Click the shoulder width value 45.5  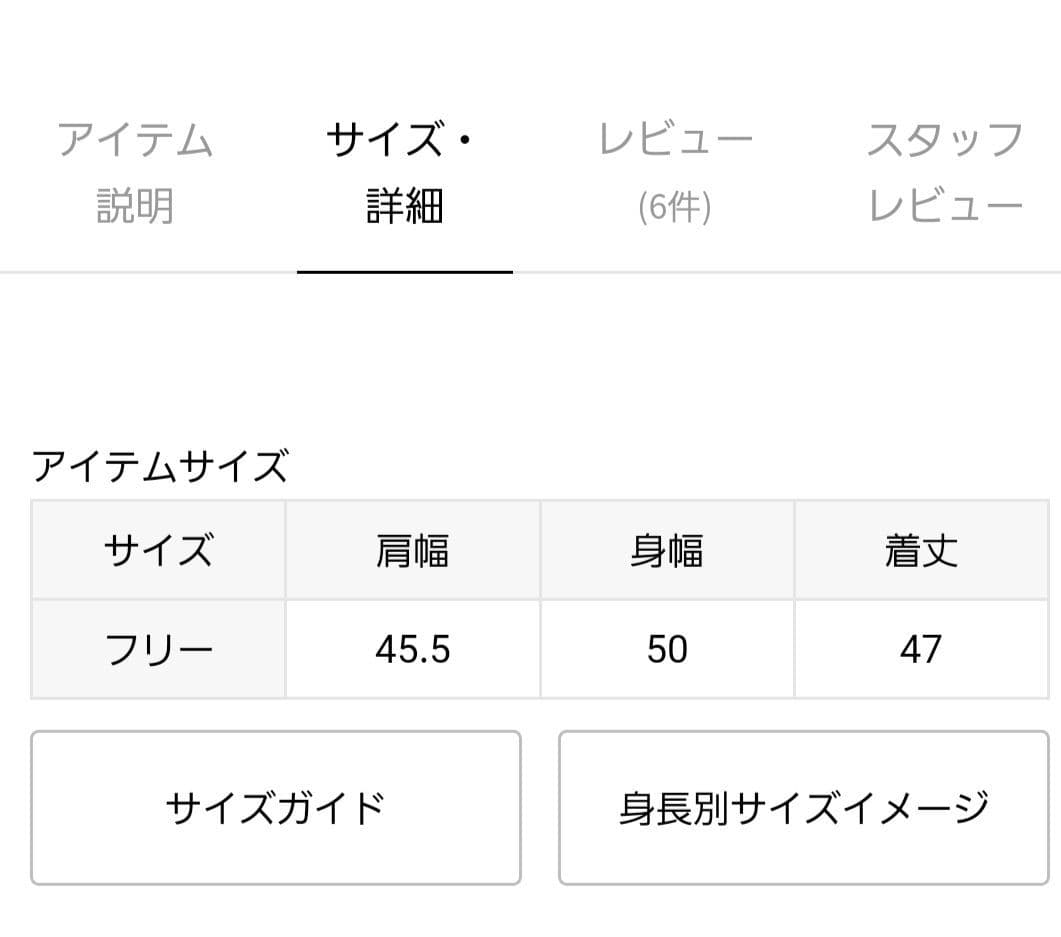414,648
